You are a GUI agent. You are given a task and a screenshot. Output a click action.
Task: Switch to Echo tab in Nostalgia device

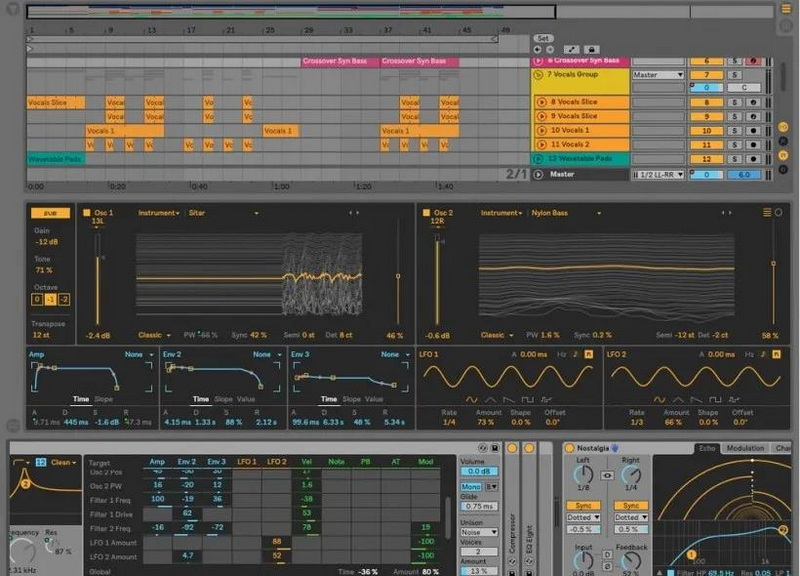[707, 448]
